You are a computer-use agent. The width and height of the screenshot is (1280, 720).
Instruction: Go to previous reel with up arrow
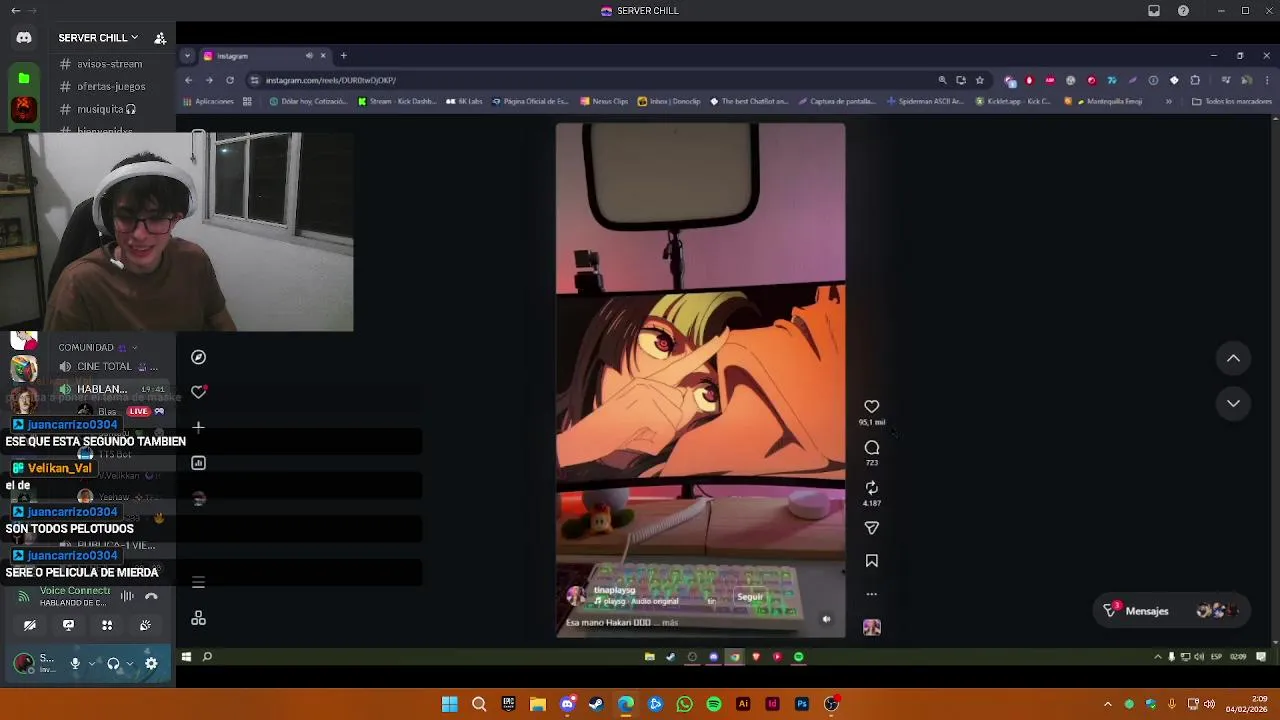1233,358
